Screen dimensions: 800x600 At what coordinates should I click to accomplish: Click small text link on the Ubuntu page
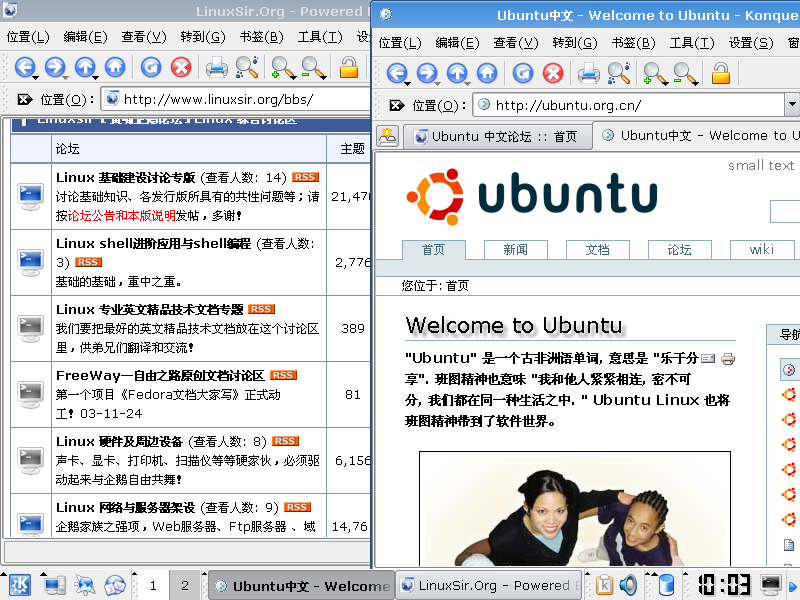pos(761,165)
